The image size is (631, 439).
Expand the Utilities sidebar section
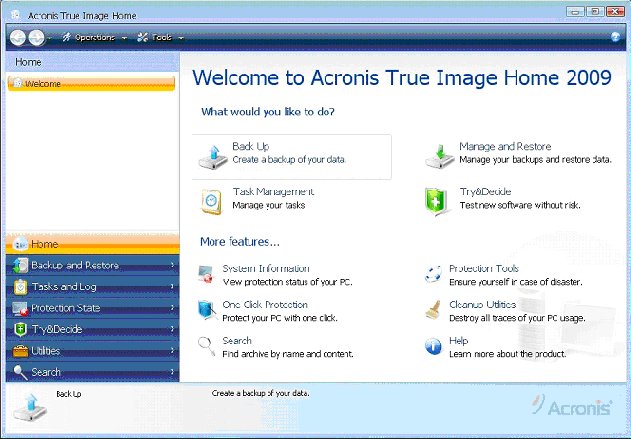point(90,351)
